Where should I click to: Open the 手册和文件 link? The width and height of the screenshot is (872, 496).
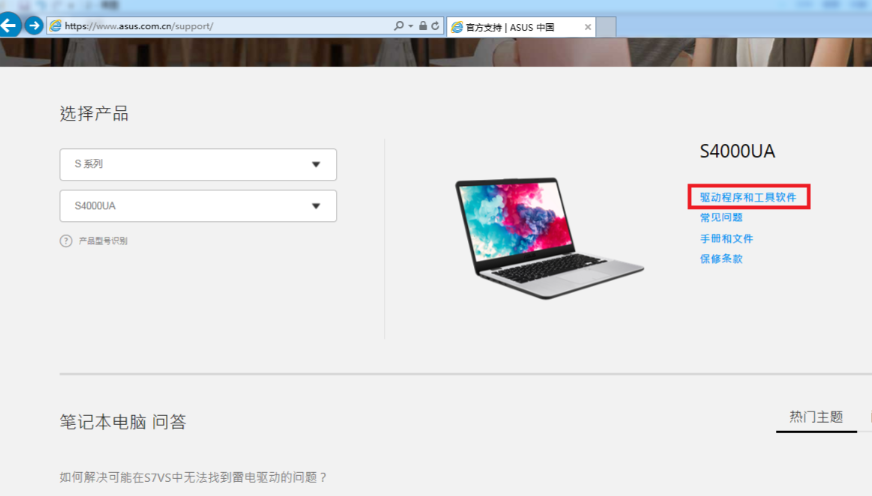pyautogui.click(x=726, y=239)
